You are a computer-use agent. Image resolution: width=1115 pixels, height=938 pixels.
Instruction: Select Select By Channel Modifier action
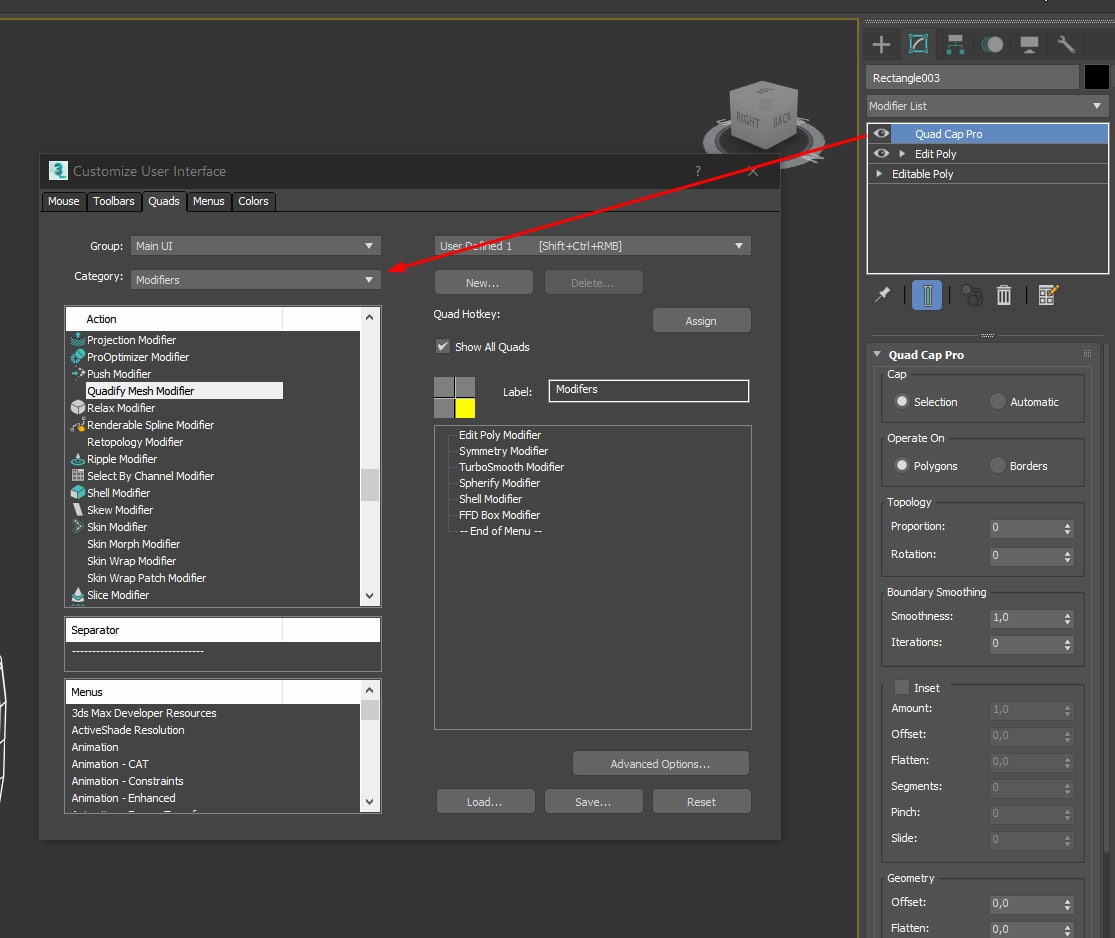(x=150, y=476)
